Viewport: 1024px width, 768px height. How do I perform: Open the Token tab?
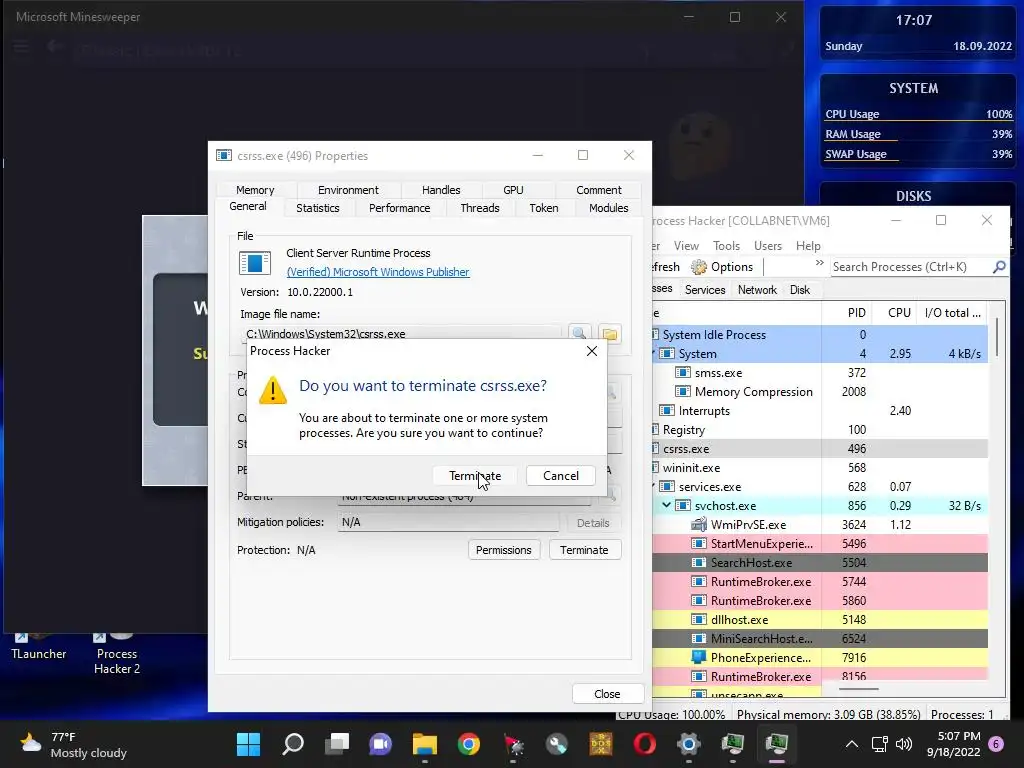tap(543, 208)
